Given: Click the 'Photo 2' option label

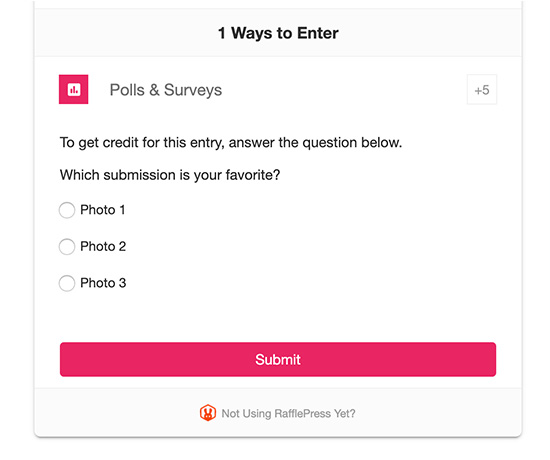Looking at the screenshot, I should [x=103, y=246].
